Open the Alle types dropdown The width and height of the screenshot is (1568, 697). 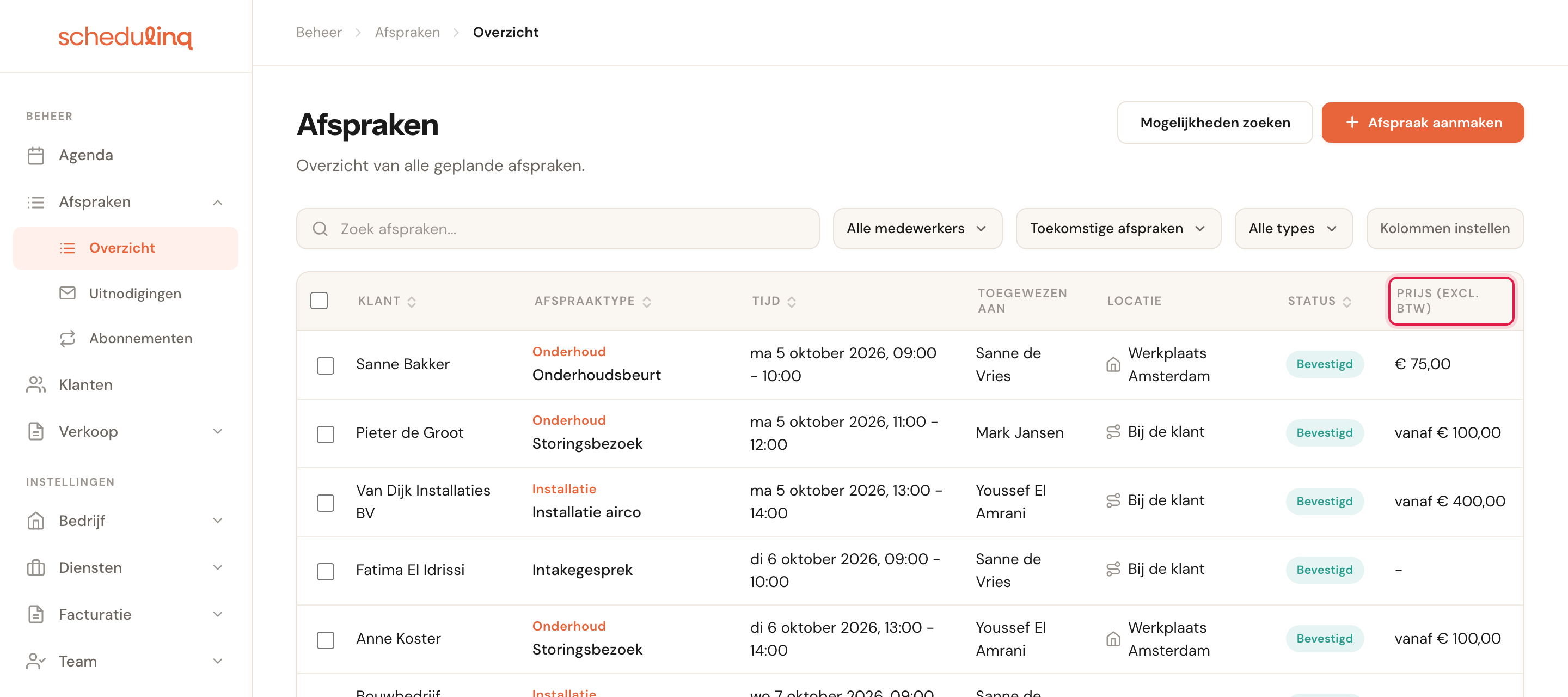(1294, 229)
